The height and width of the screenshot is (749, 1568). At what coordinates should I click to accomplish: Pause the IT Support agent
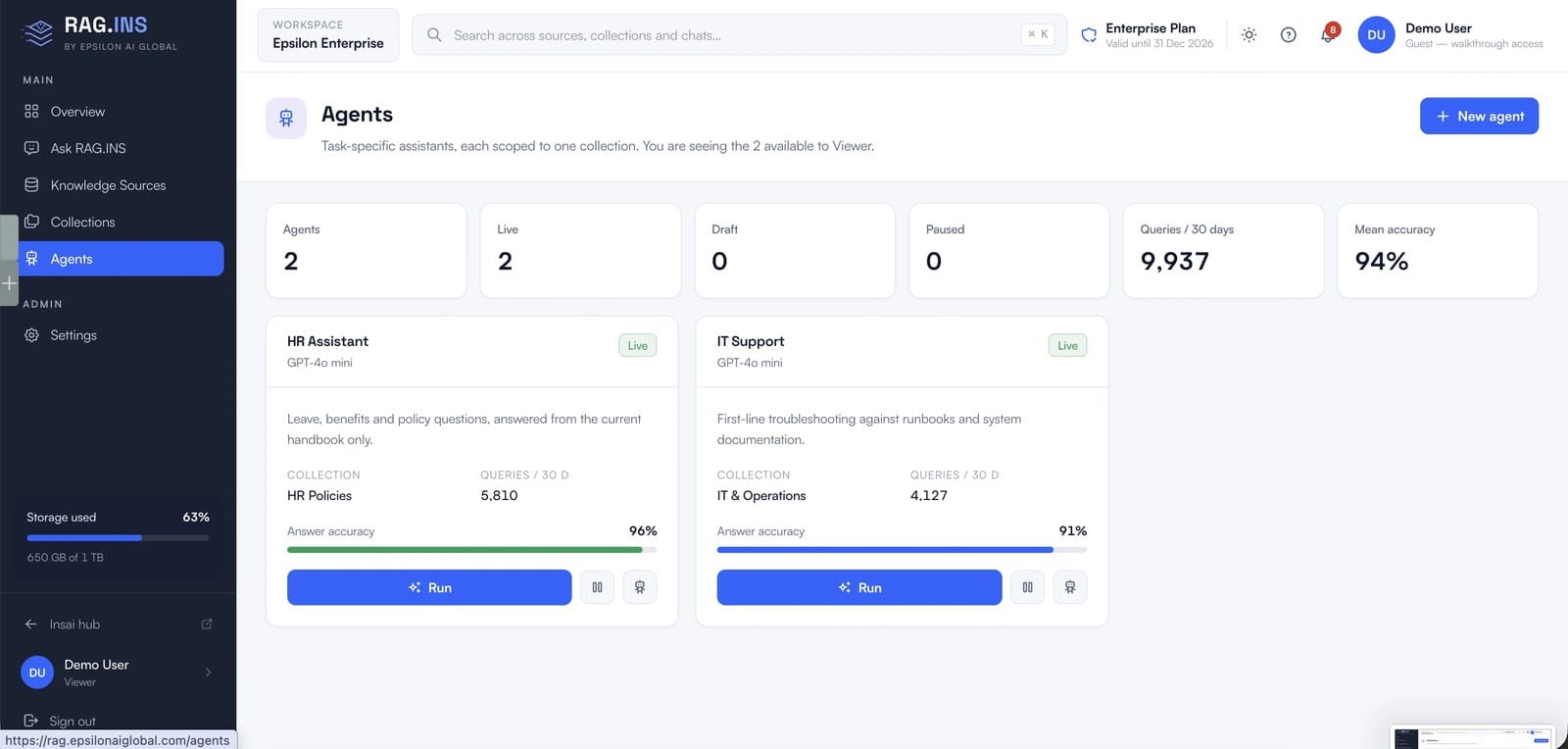1028,587
